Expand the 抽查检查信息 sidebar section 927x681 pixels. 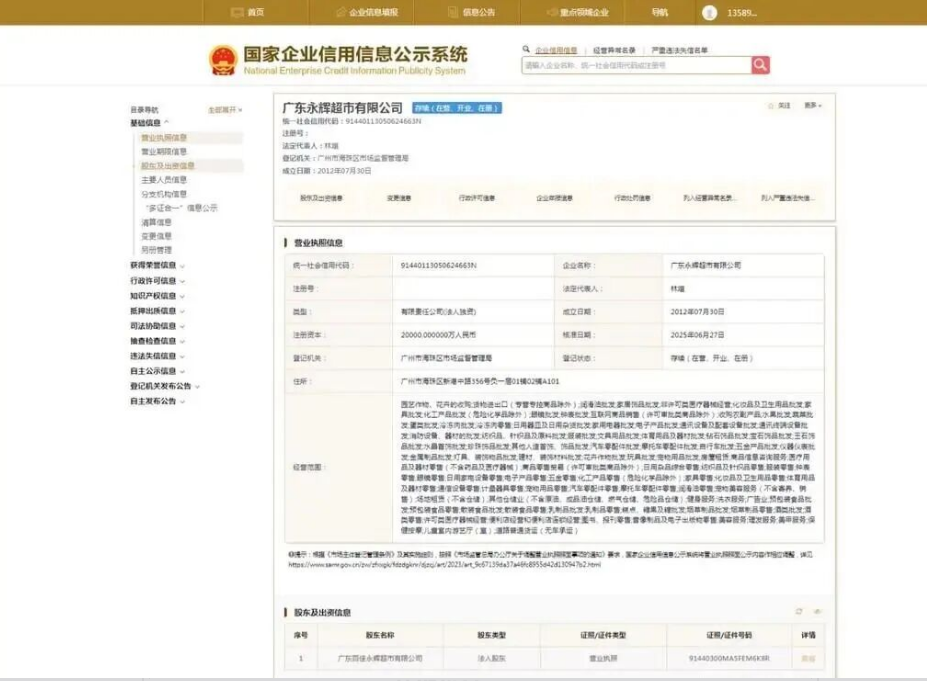coord(158,341)
